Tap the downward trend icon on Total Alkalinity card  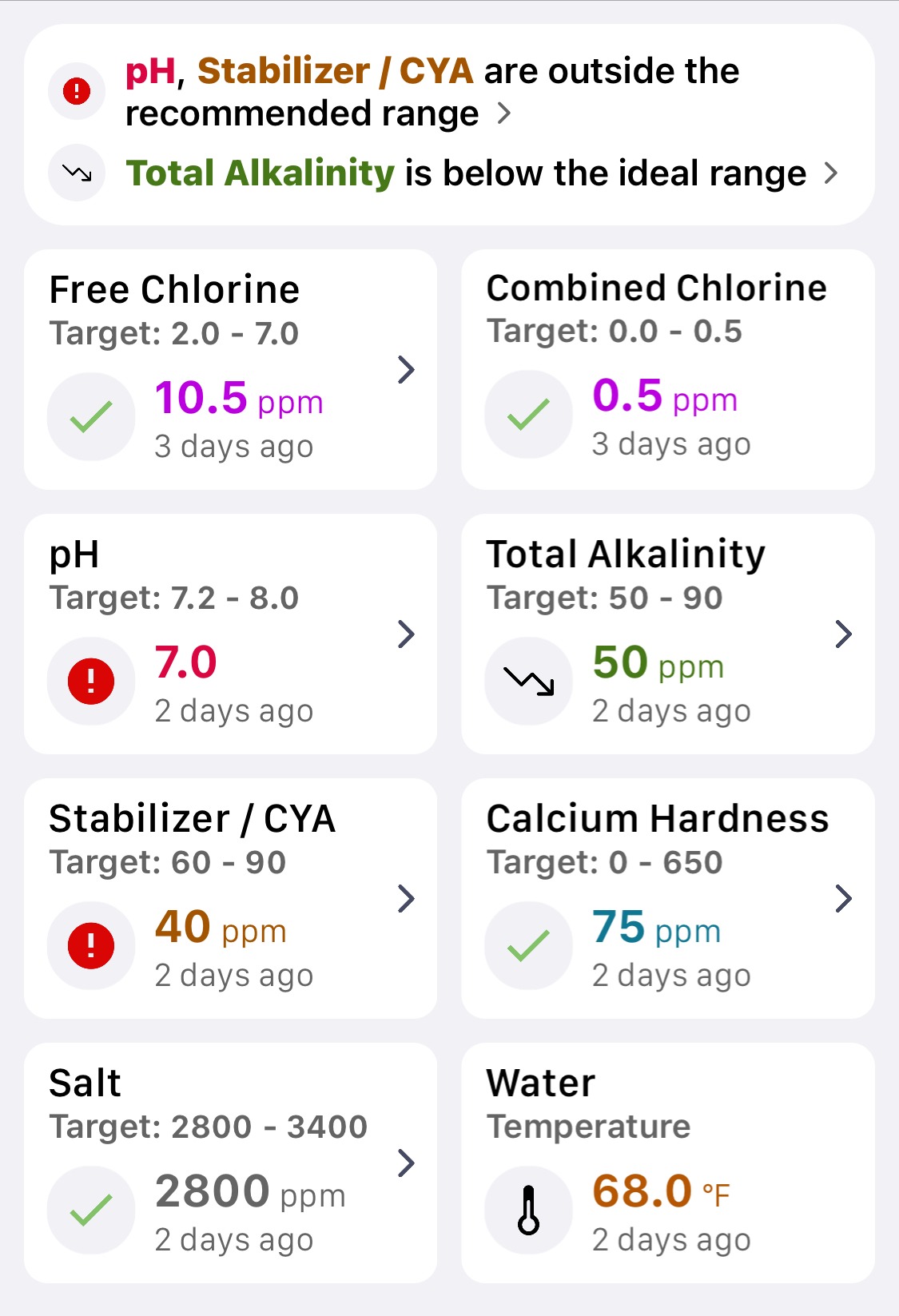[528, 681]
